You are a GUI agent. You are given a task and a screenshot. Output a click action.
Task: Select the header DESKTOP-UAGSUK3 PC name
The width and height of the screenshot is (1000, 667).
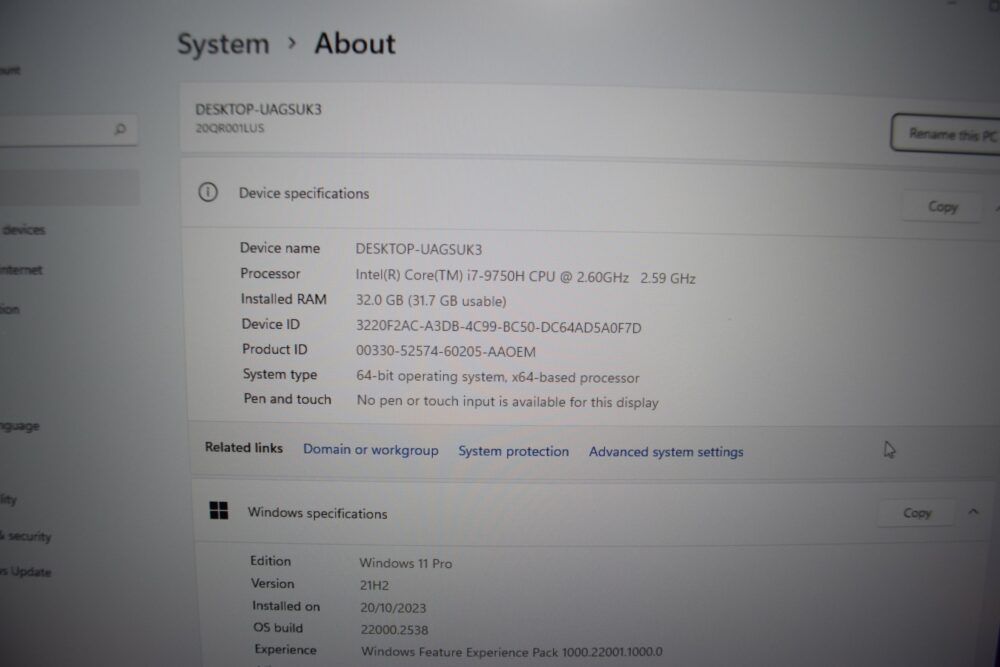click(x=258, y=109)
